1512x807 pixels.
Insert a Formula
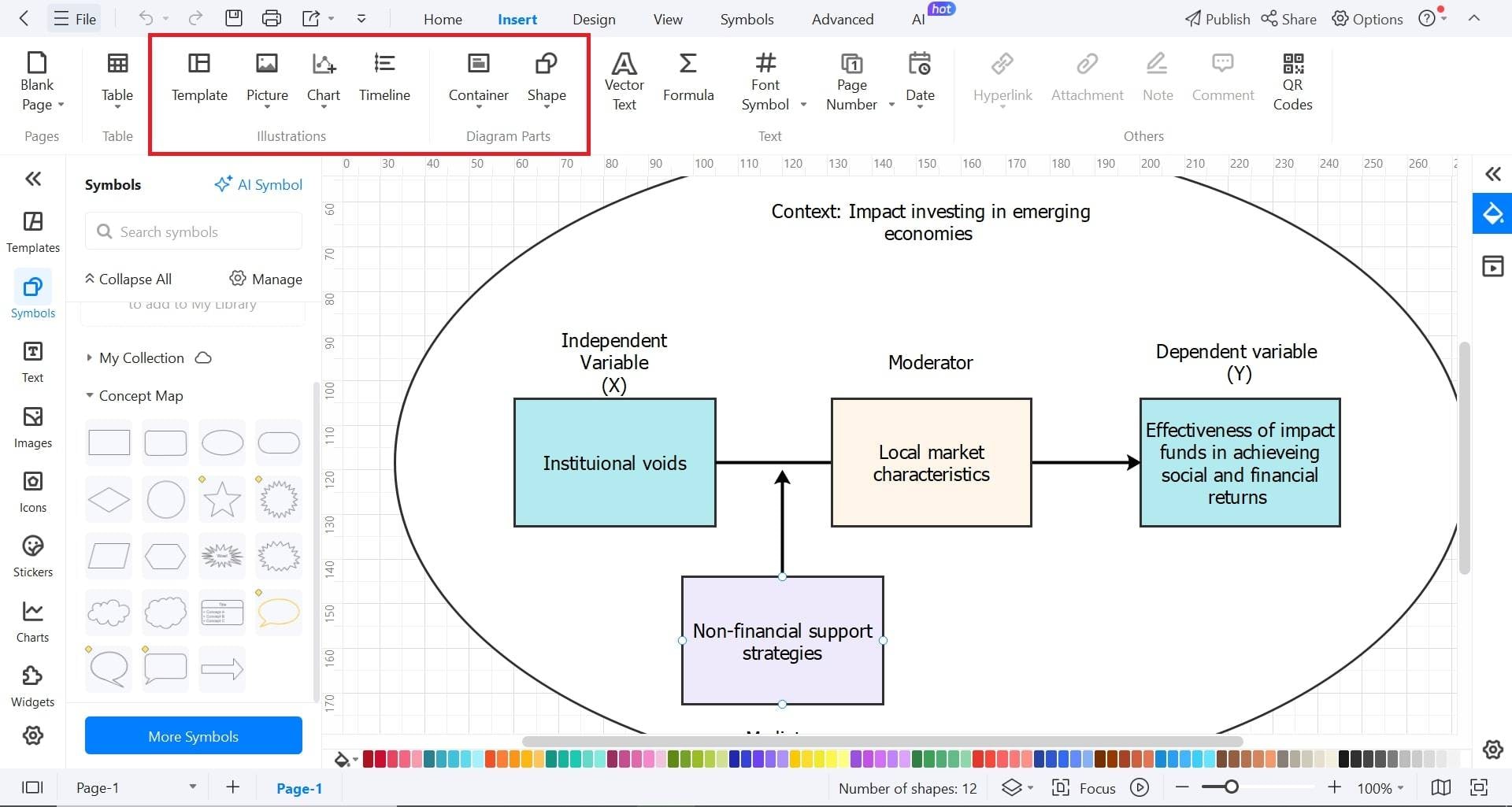[688, 77]
